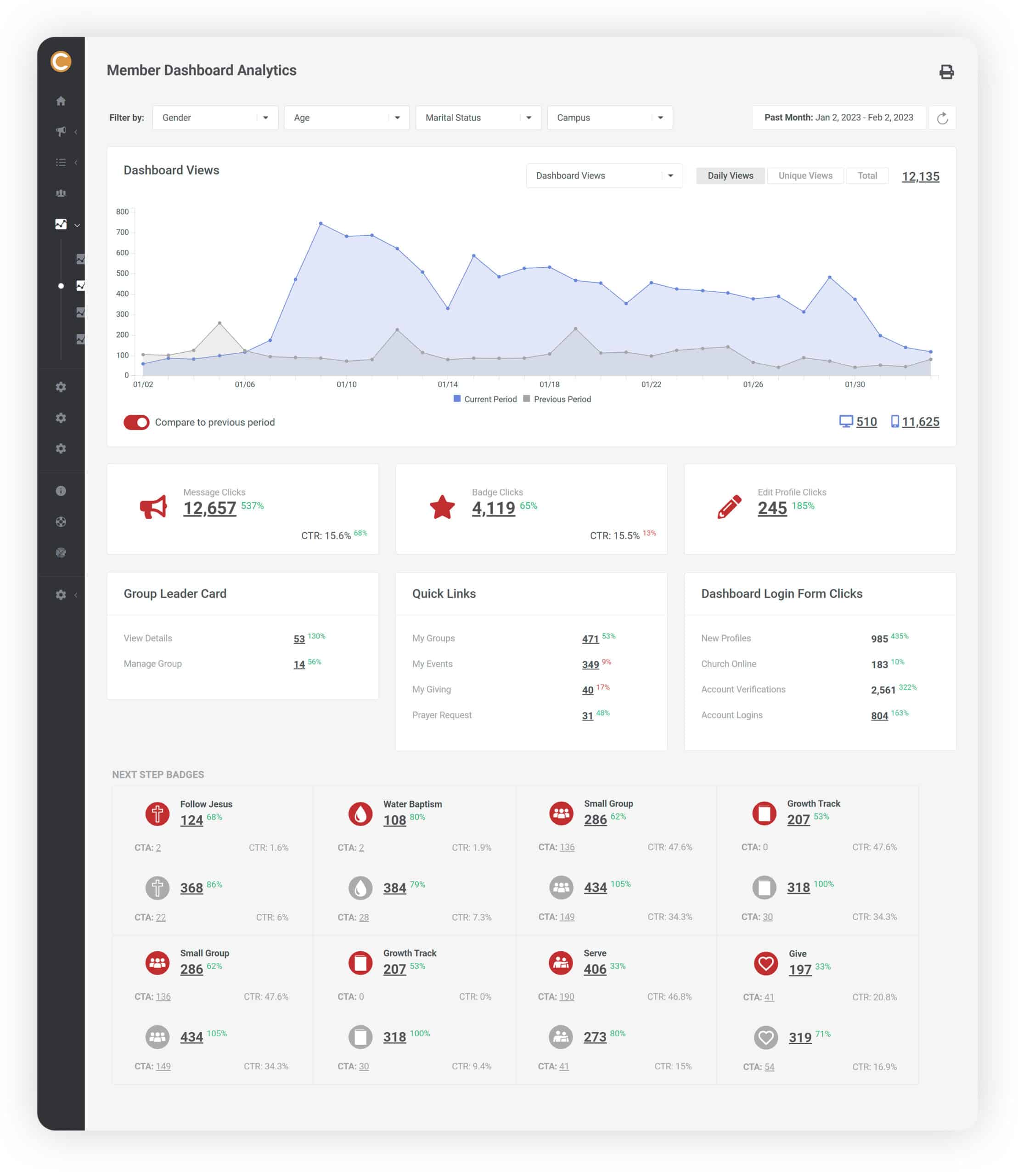Open the megaphone announcements sidebar icon
The image size is (1018, 1176).
61,131
